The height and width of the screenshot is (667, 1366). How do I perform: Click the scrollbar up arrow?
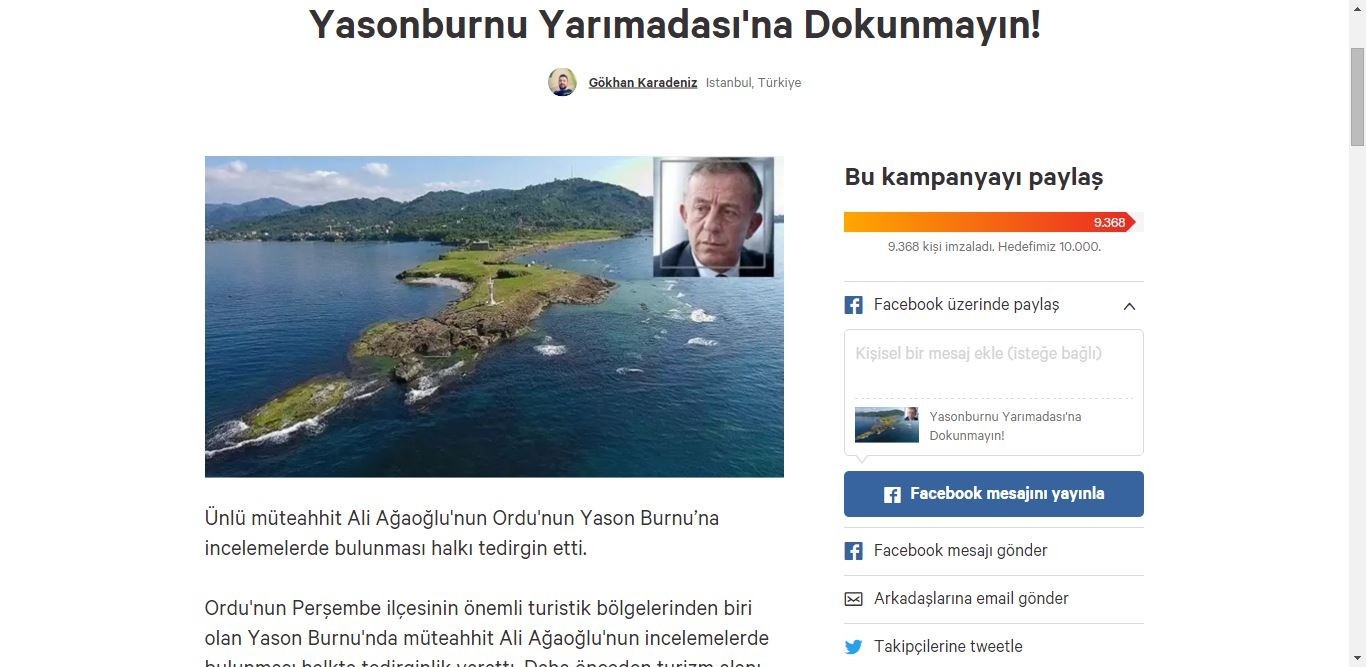click(x=1357, y=8)
